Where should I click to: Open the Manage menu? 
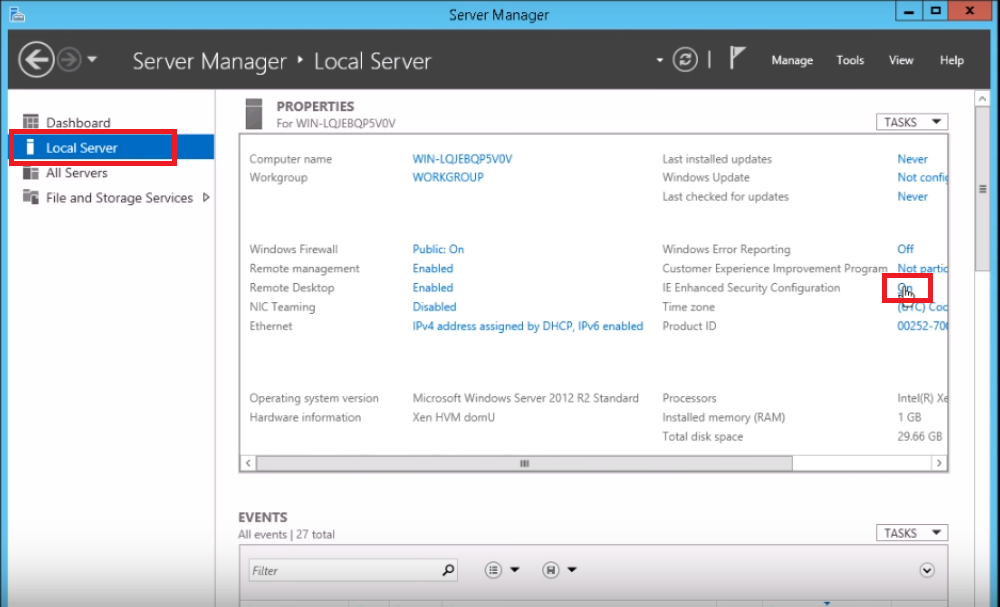click(792, 60)
